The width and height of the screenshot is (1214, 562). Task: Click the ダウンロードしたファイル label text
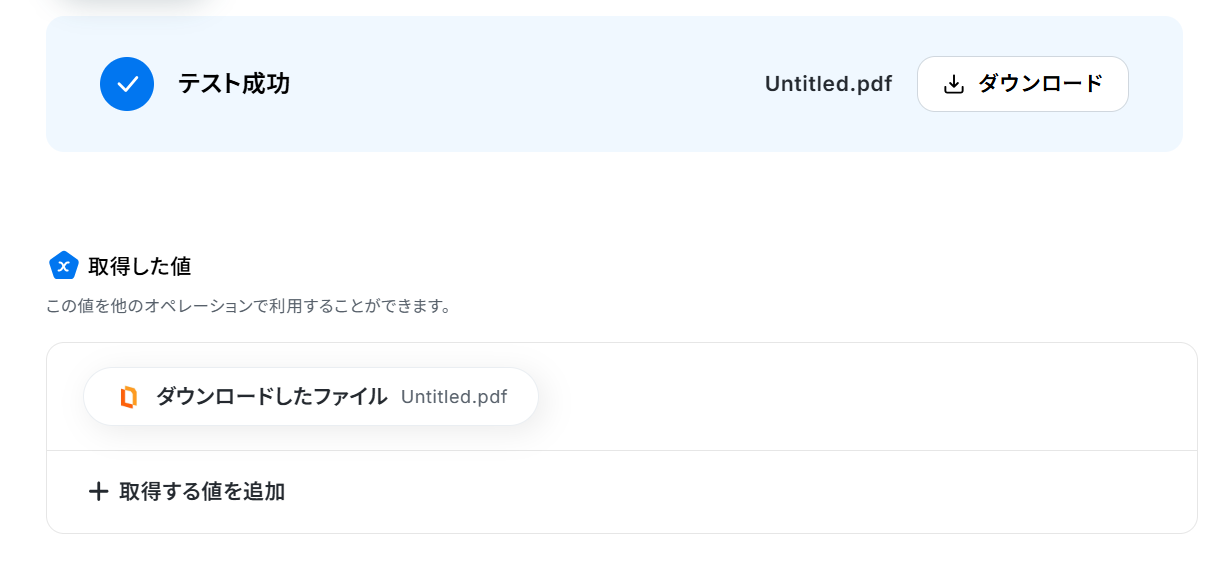click(271, 397)
